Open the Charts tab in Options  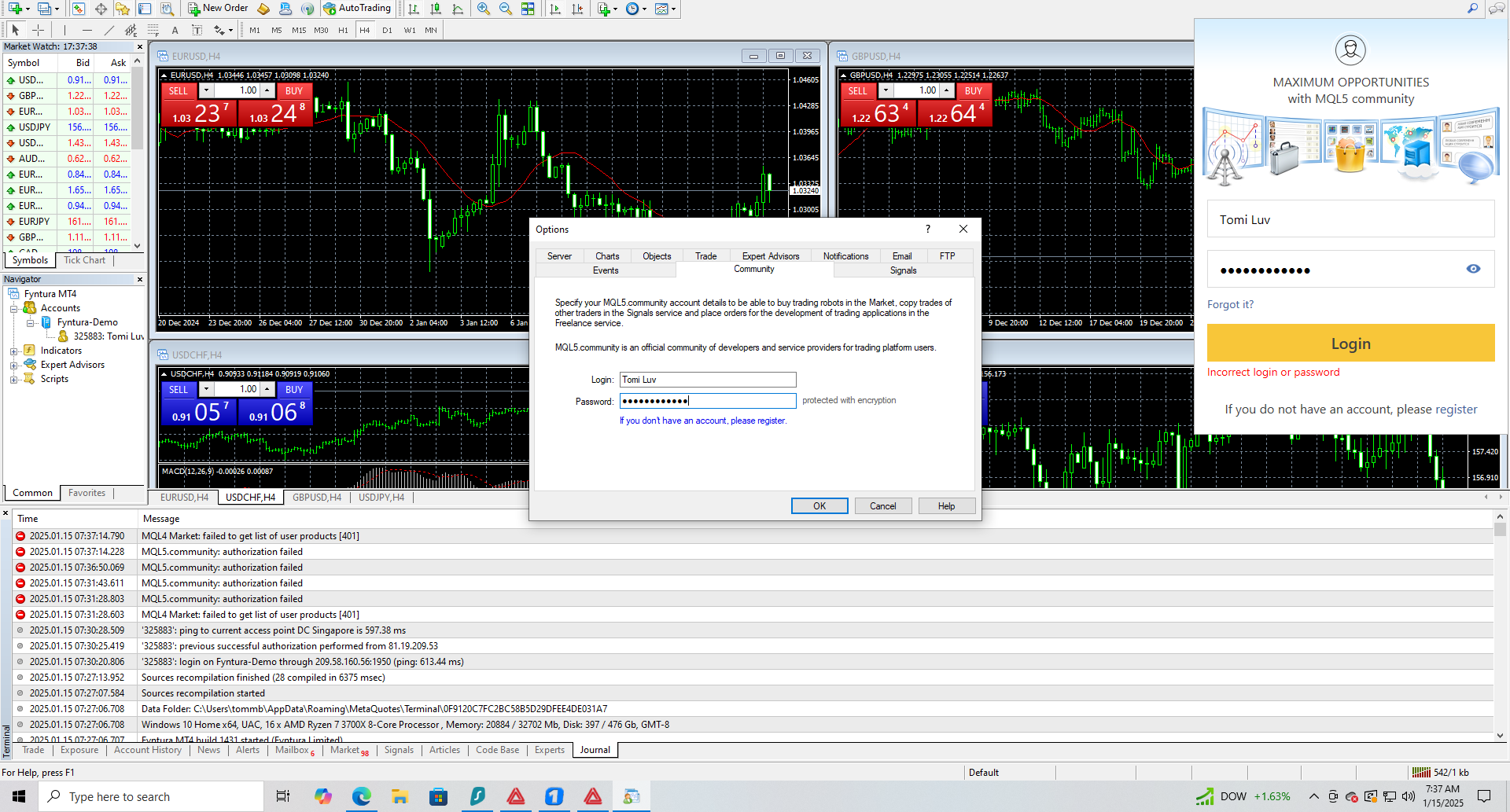607,256
